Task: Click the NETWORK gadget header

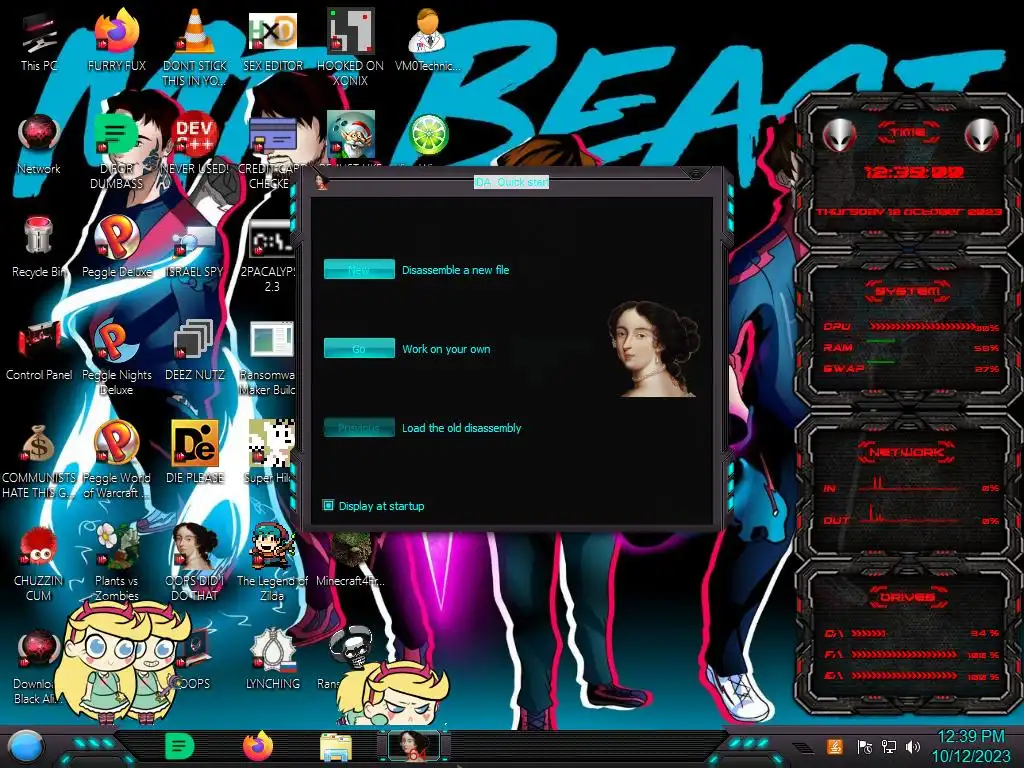Action: [907, 452]
